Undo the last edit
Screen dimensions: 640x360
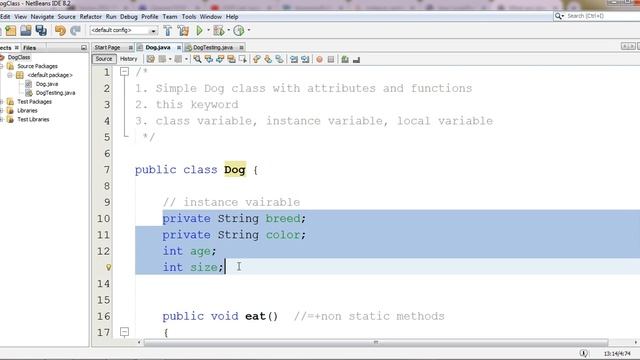tap(60, 31)
